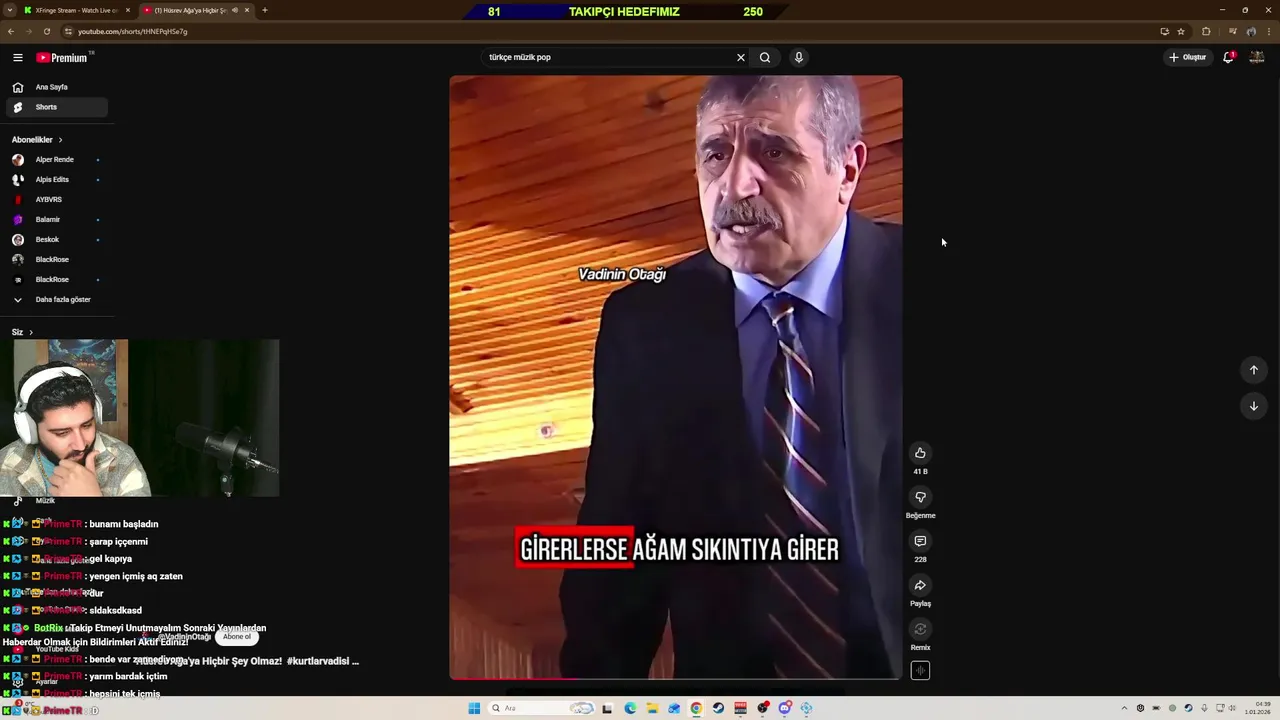This screenshot has height=720, width=1280.
Task: Click the YouTube Premium logo
Action: tap(63, 57)
